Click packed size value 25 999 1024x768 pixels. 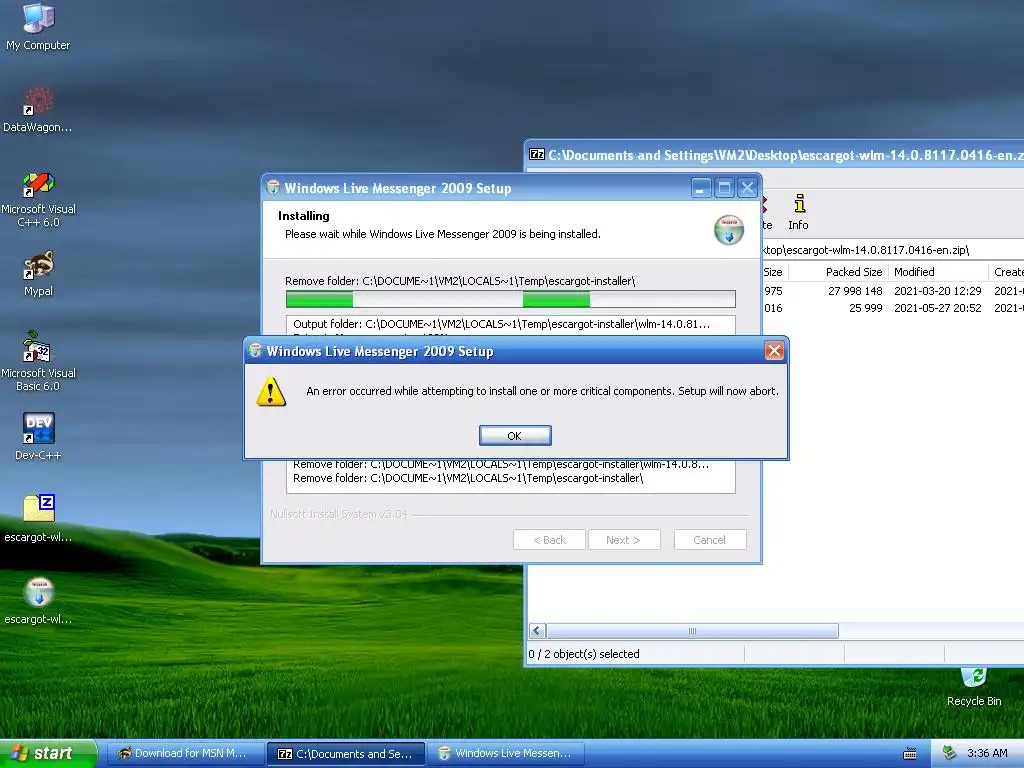click(865, 308)
